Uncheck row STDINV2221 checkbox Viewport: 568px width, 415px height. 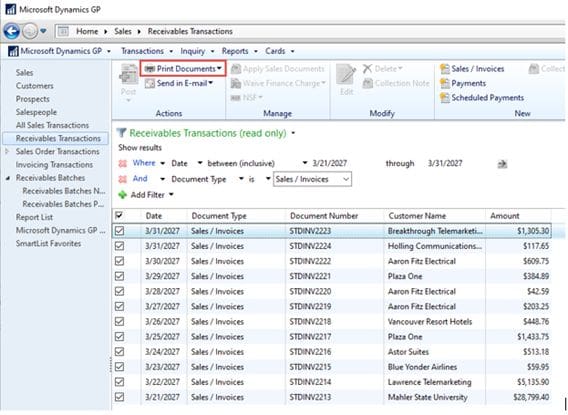(x=119, y=276)
